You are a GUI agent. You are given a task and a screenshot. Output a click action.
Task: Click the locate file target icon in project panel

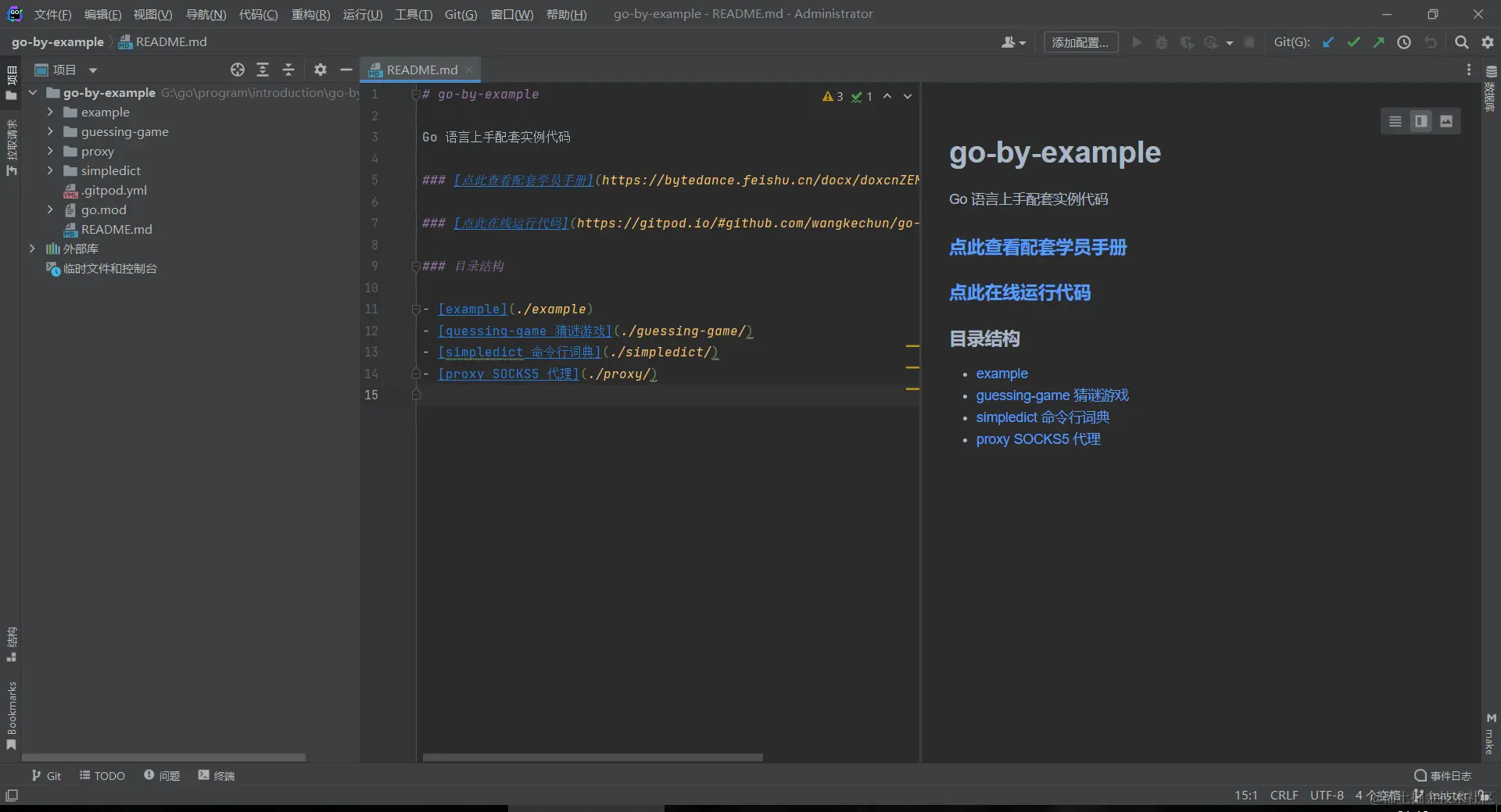[238, 70]
